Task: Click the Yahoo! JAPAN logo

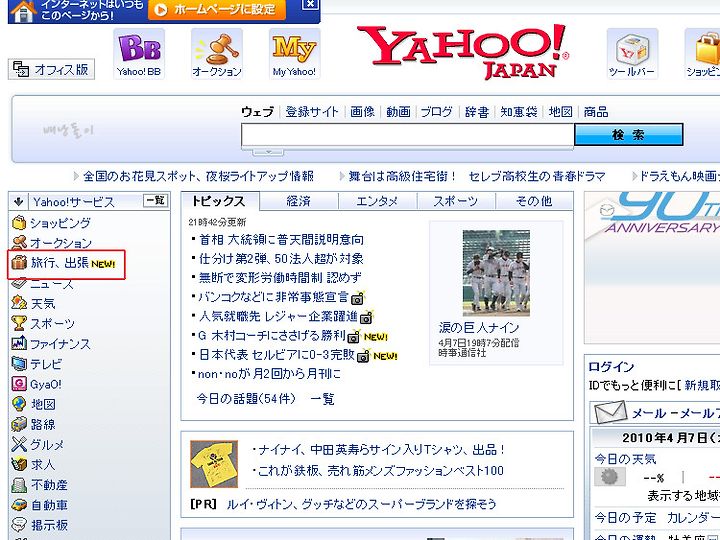Action: pos(463,51)
